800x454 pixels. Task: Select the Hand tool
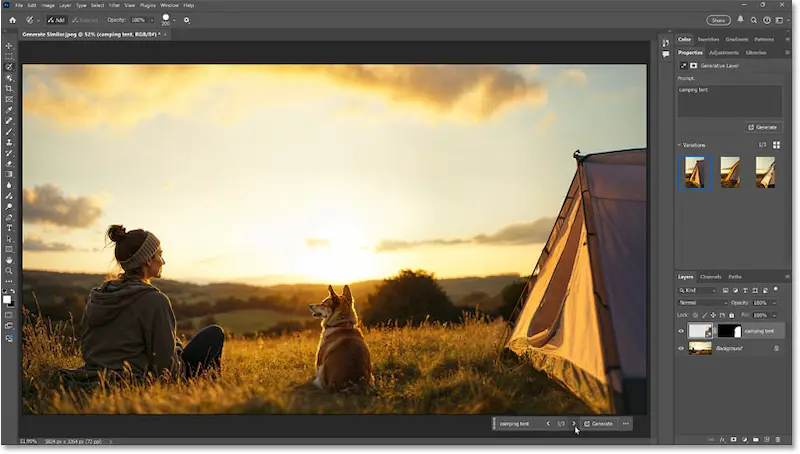point(9,260)
